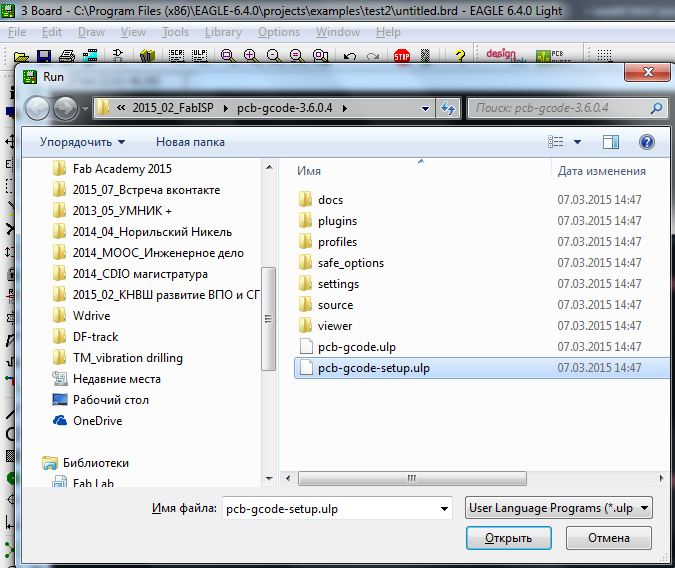Image resolution: width=675 pixels, height=568 pixels.
Task: Click the designlink toolbar icon
Action: (506, 55)
